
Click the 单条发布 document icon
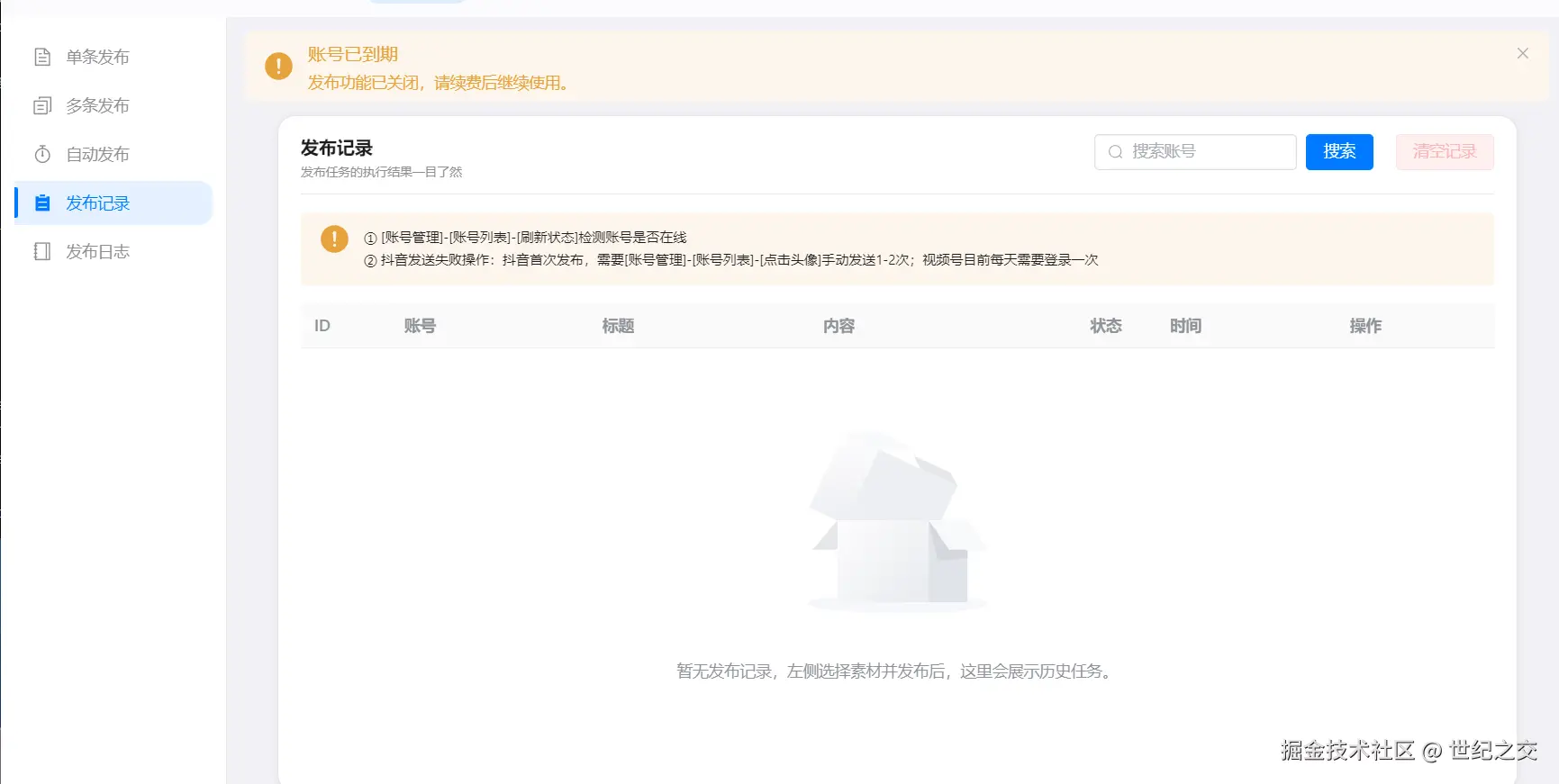(42, 57)
